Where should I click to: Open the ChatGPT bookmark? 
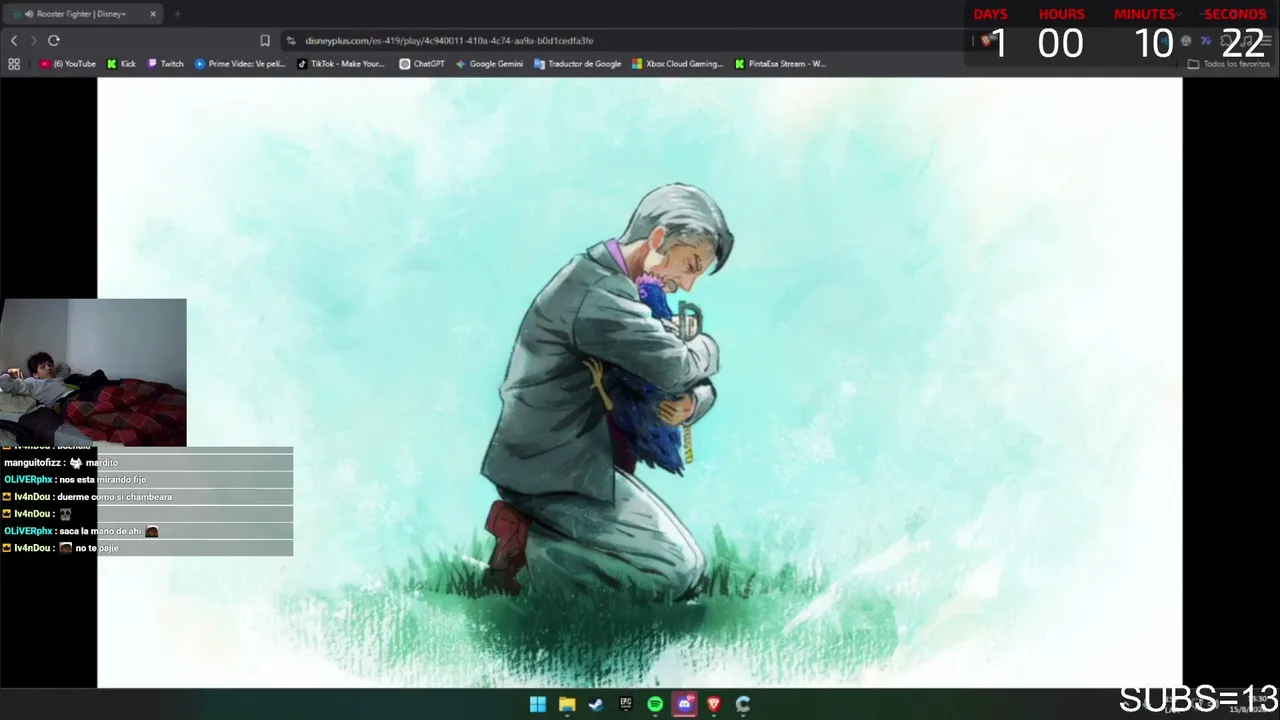422,64
